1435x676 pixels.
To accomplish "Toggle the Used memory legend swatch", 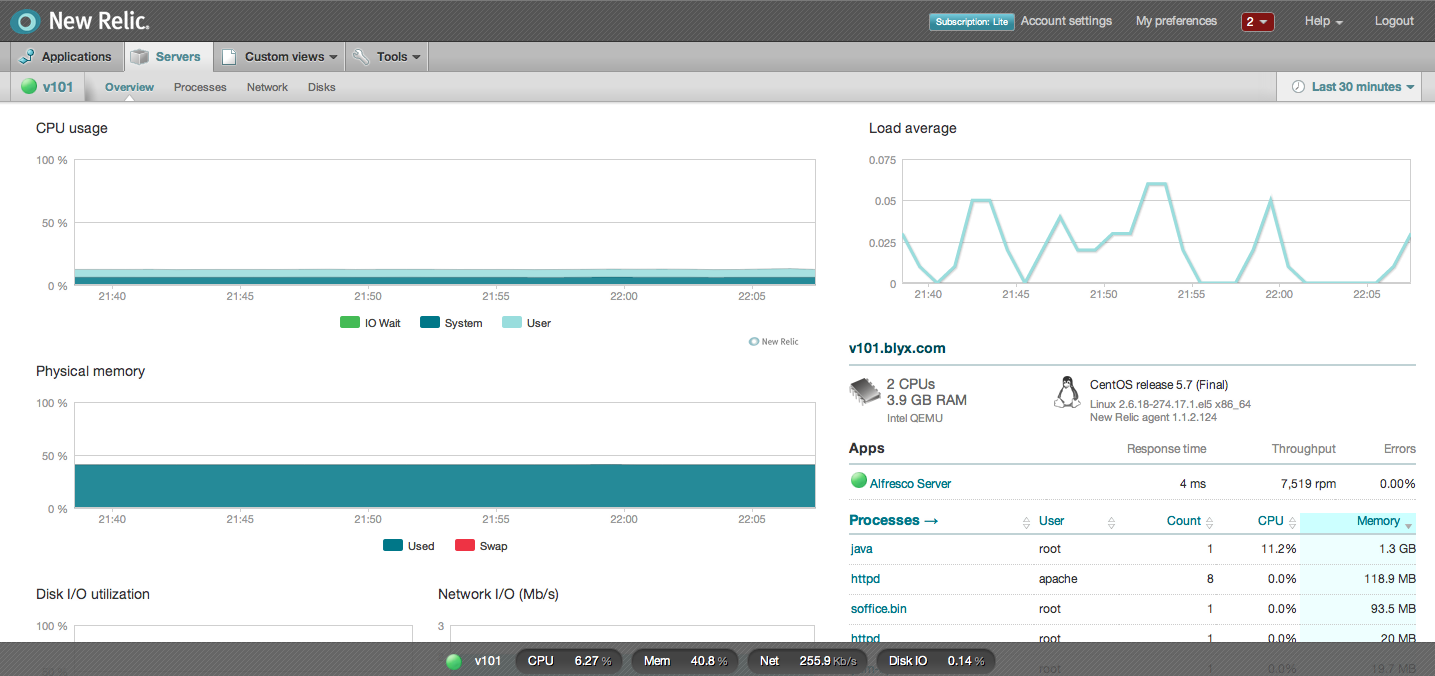I will [393, 546].
